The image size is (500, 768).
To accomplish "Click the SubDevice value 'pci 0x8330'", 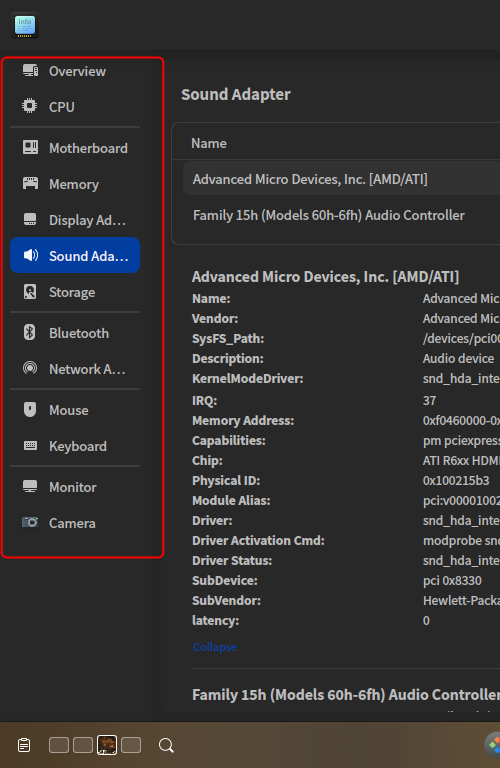I will tap(452, 580).
